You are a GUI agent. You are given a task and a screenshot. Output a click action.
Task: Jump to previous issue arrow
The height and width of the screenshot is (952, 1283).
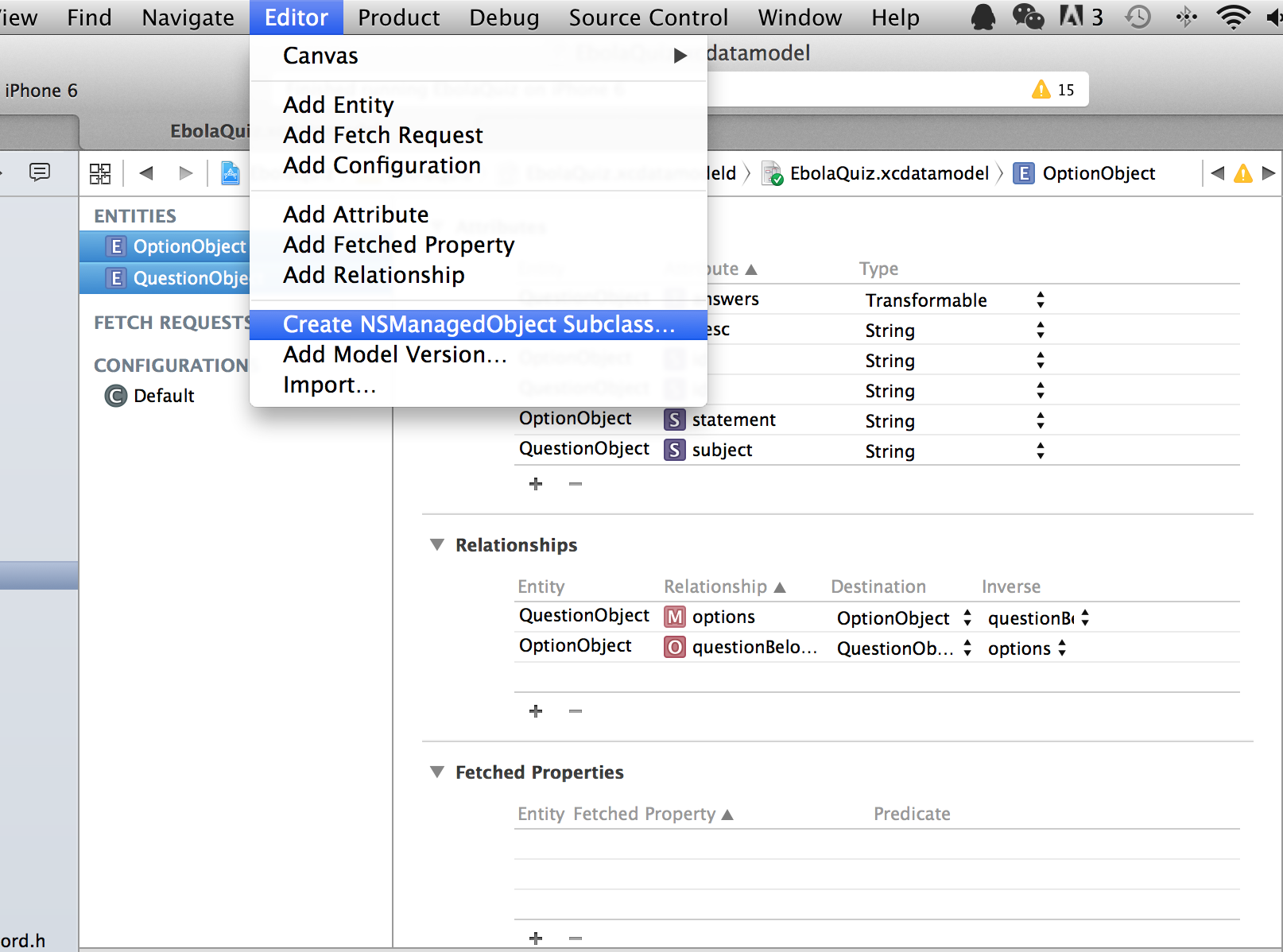click(x=1218, y=172)
